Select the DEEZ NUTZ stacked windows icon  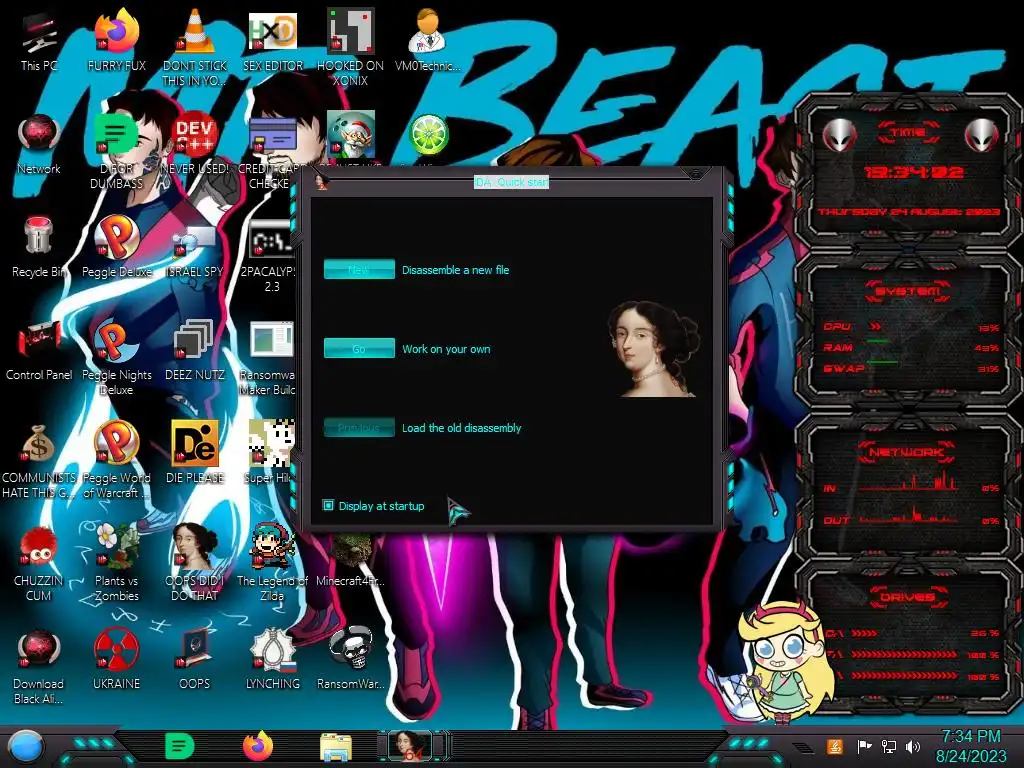[195, 351]
